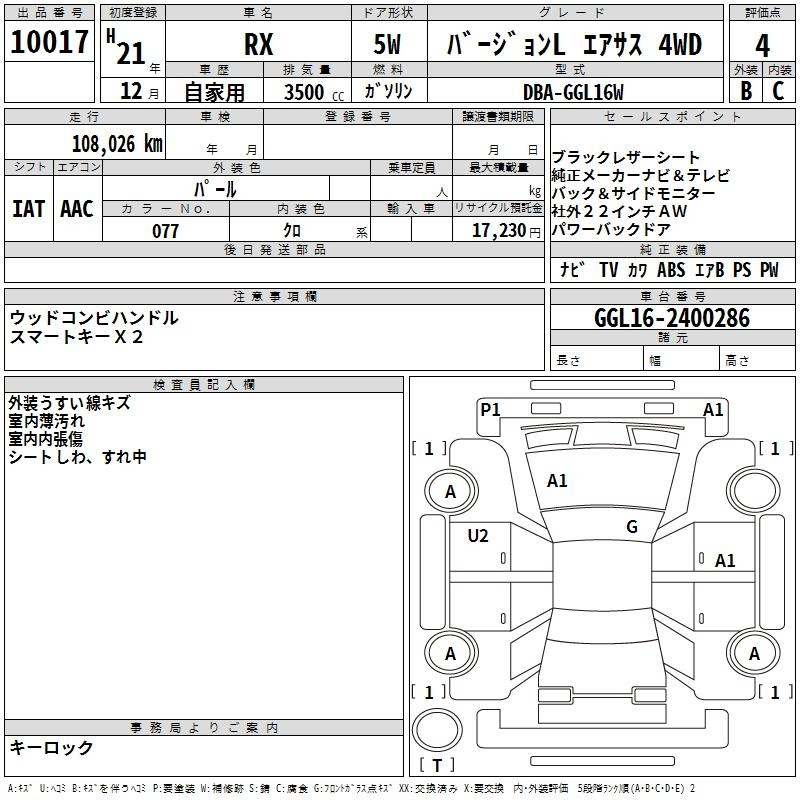
Task: Click the mileage 108,026 km
Action: click(x=117, y=144)
